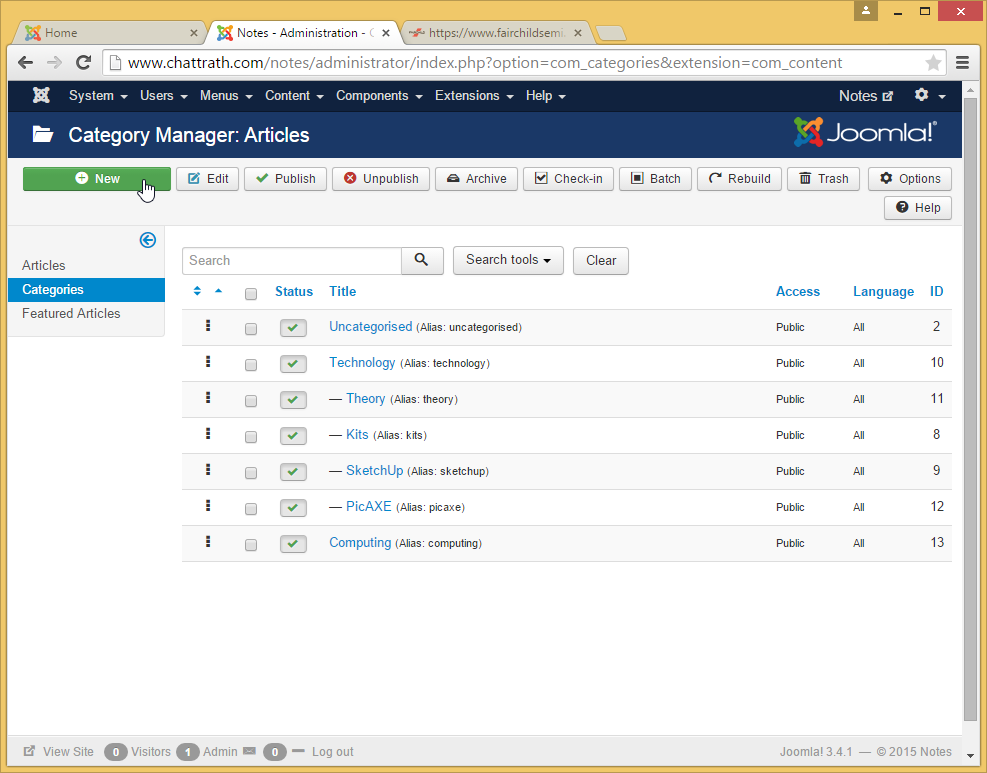Viewport: 987px width, 773px height.
Task: Tick the checkbox beside the Computing category
Action: 251,544
